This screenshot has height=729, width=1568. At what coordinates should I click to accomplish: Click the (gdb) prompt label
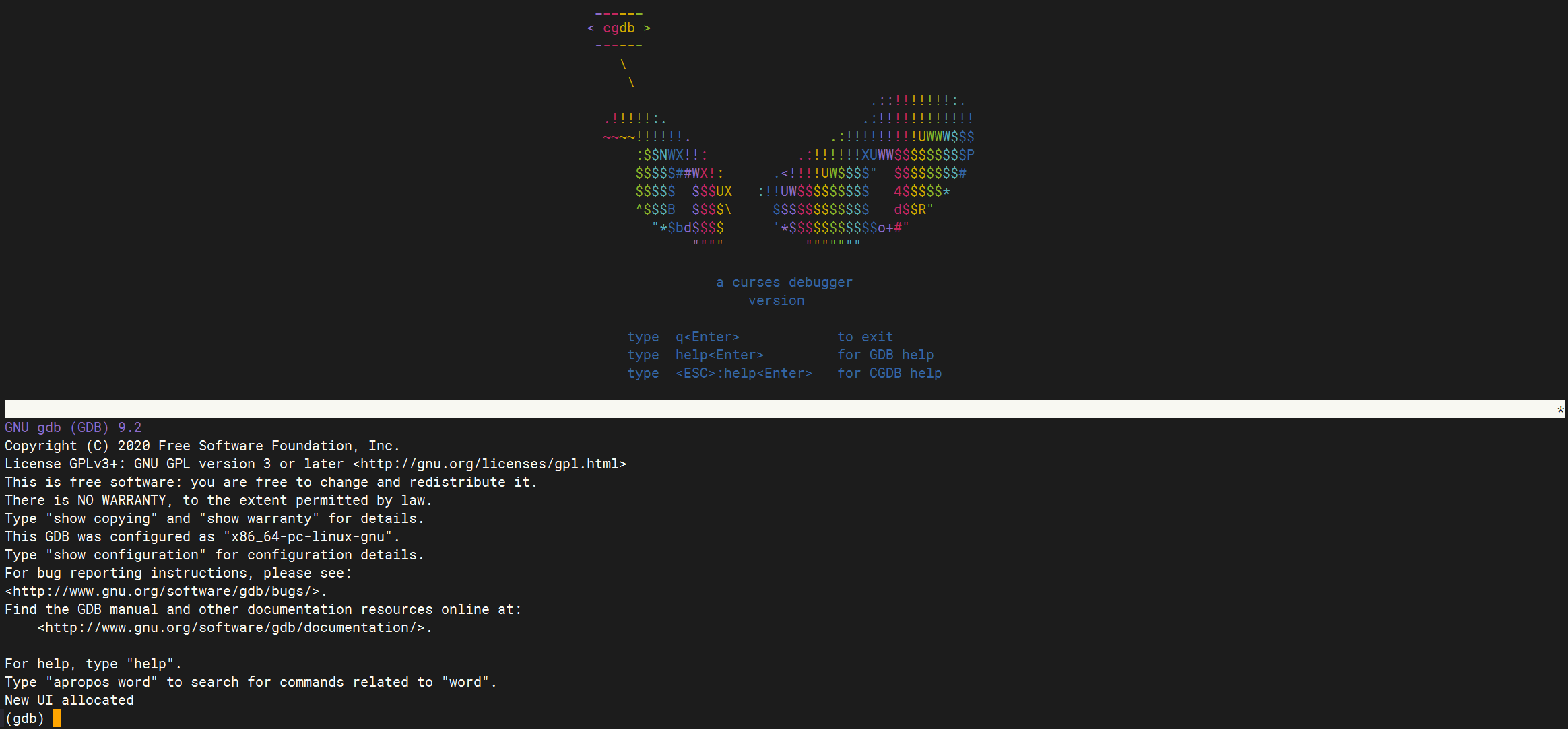pyautogui.click(x=24, y=719)
